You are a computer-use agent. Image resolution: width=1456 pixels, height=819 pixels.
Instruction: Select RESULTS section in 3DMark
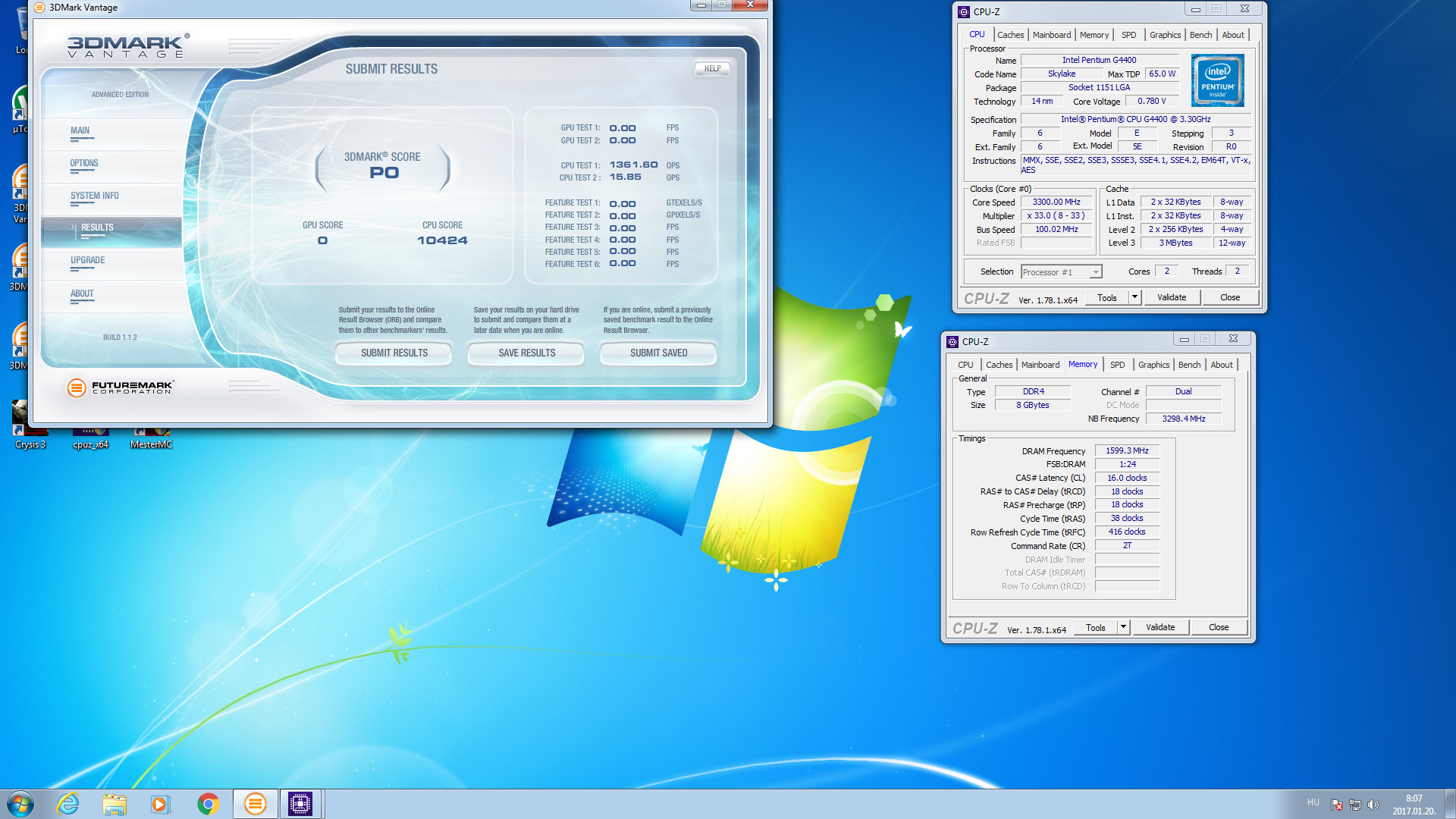click(x=112, y=231)
